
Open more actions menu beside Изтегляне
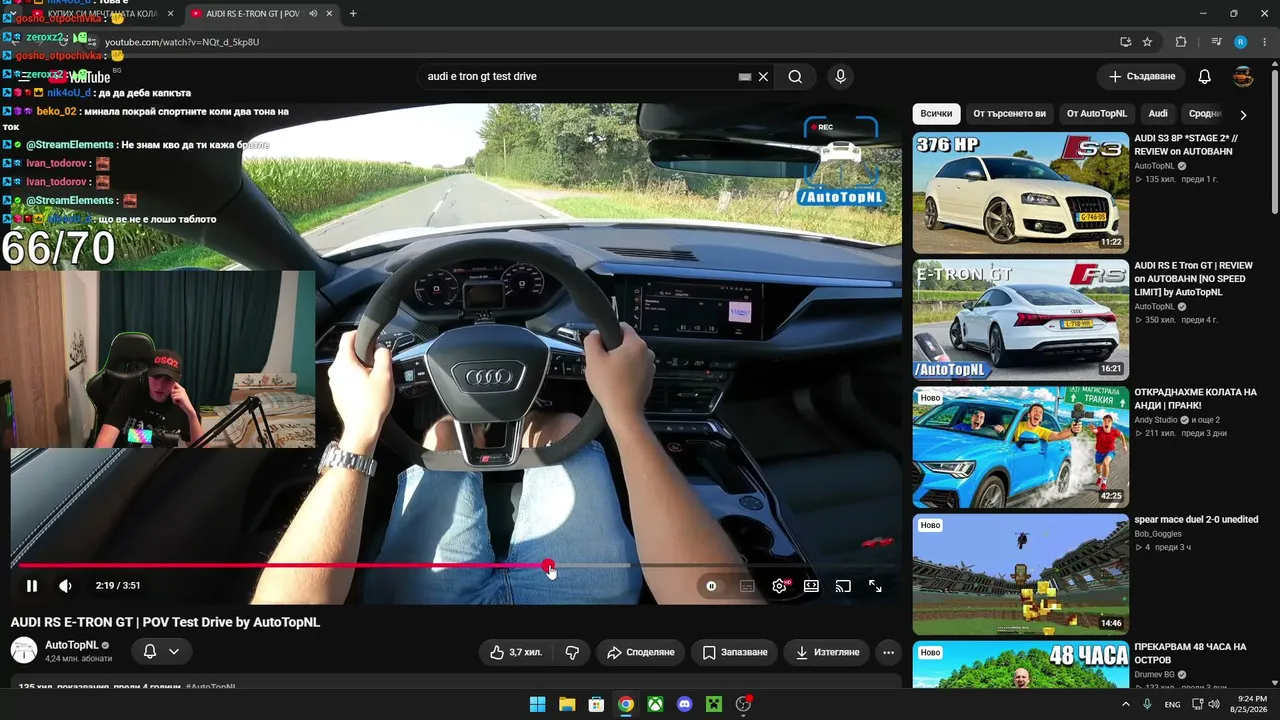(x=888, y=652)
